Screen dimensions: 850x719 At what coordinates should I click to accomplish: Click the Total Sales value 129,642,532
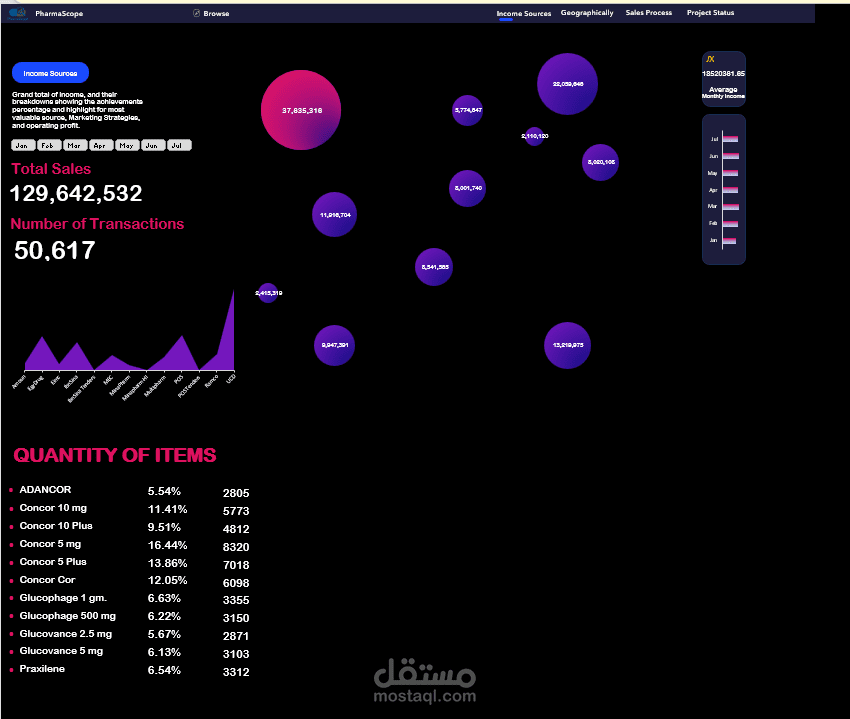[76, 194]
